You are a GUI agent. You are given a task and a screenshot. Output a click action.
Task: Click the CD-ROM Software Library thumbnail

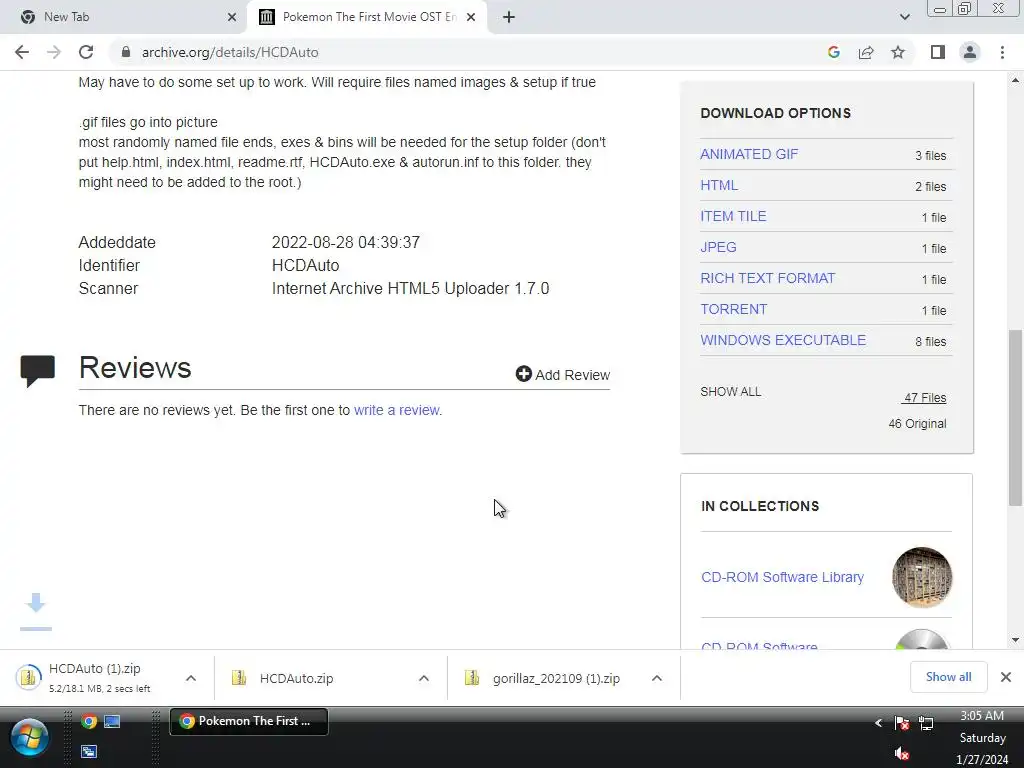921,577
